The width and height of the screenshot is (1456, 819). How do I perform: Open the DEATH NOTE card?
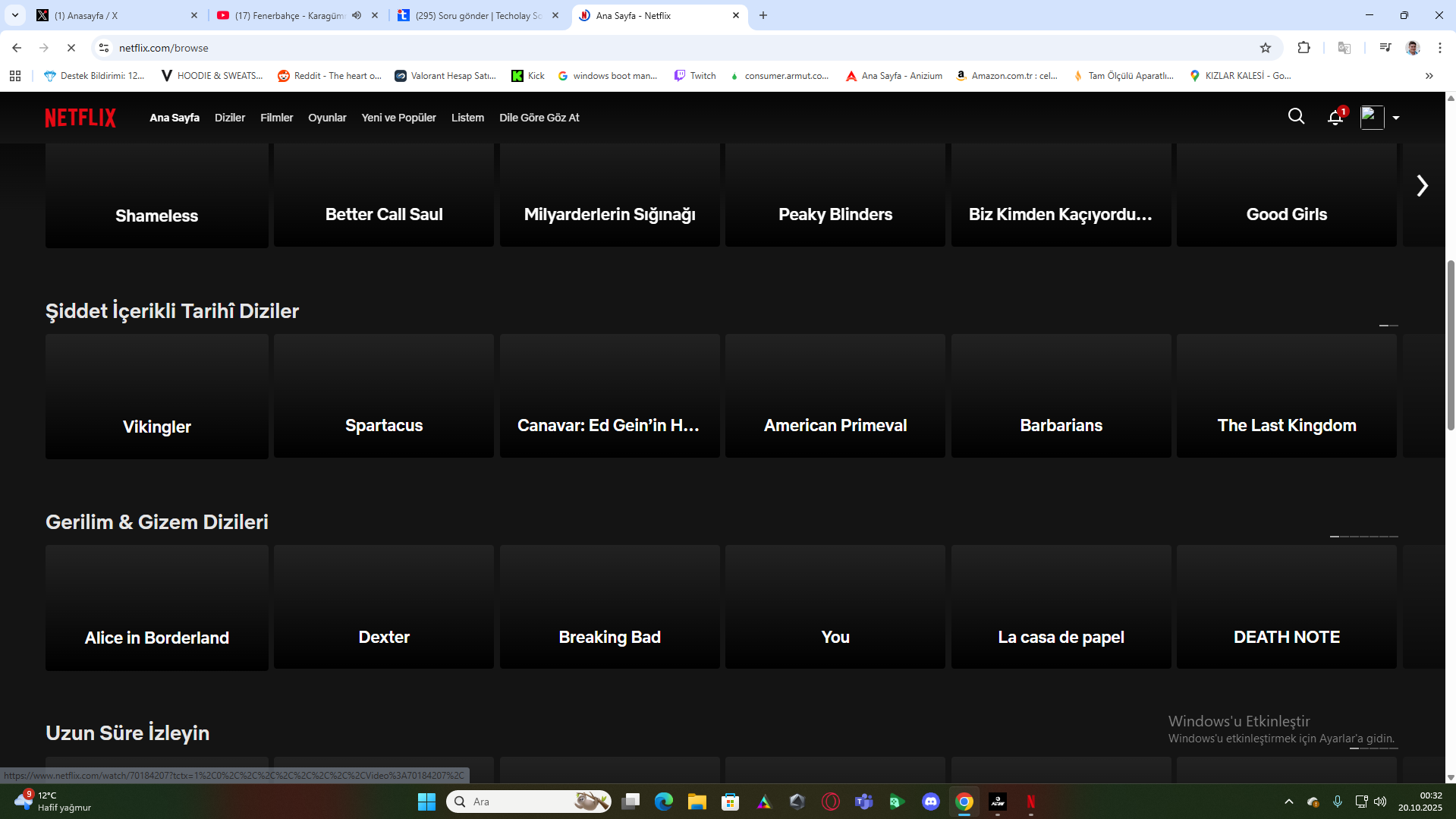point(1287,606)
